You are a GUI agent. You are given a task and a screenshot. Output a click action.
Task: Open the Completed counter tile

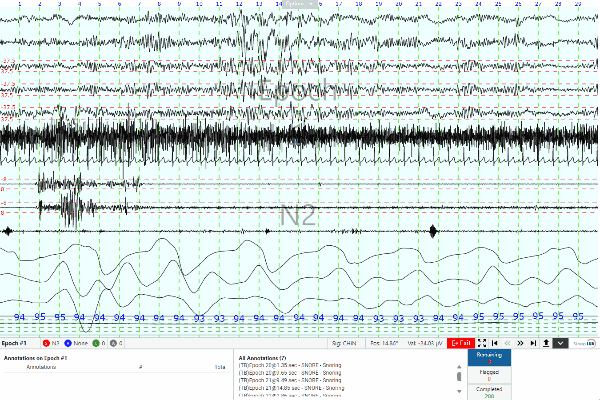pos(489,392)
